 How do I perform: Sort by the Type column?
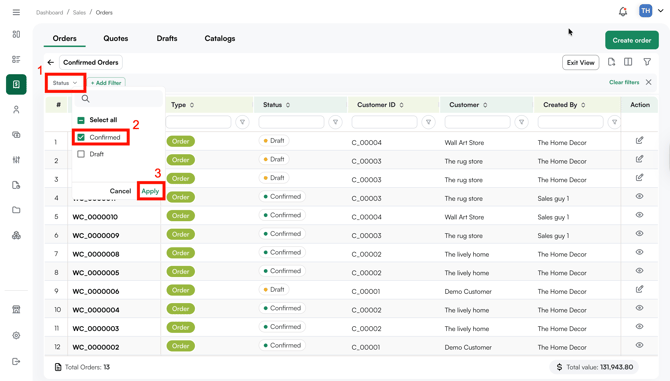(x=192, y=105)
